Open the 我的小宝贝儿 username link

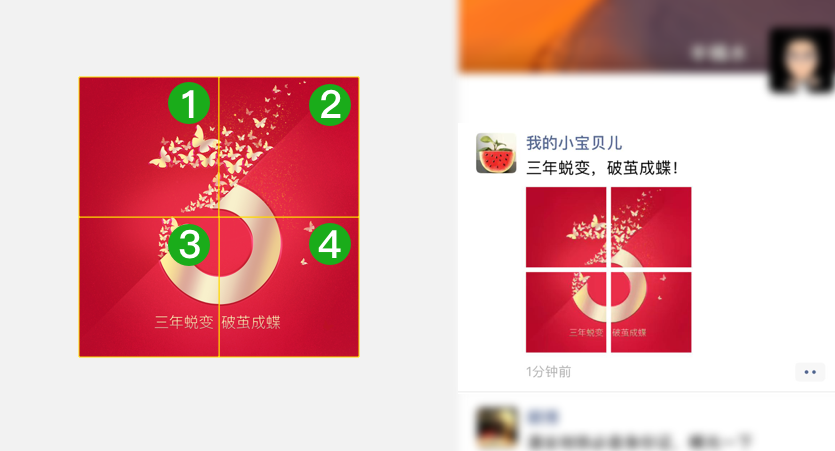click(x=574, y=143)
